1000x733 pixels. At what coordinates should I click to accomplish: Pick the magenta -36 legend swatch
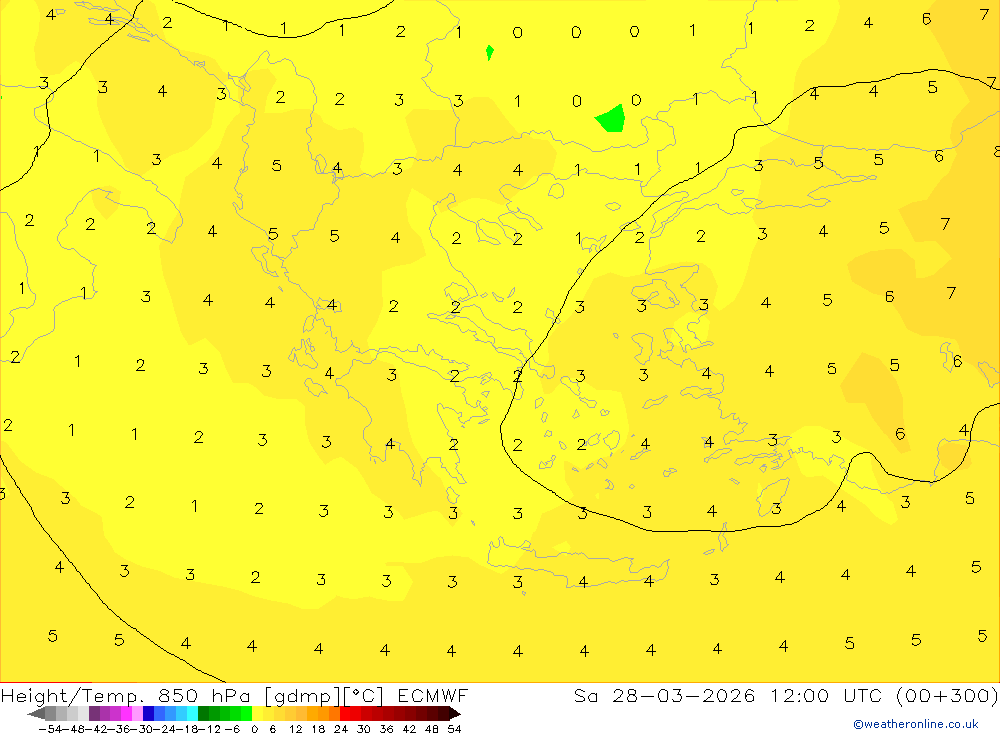click(x=126, y=713)
